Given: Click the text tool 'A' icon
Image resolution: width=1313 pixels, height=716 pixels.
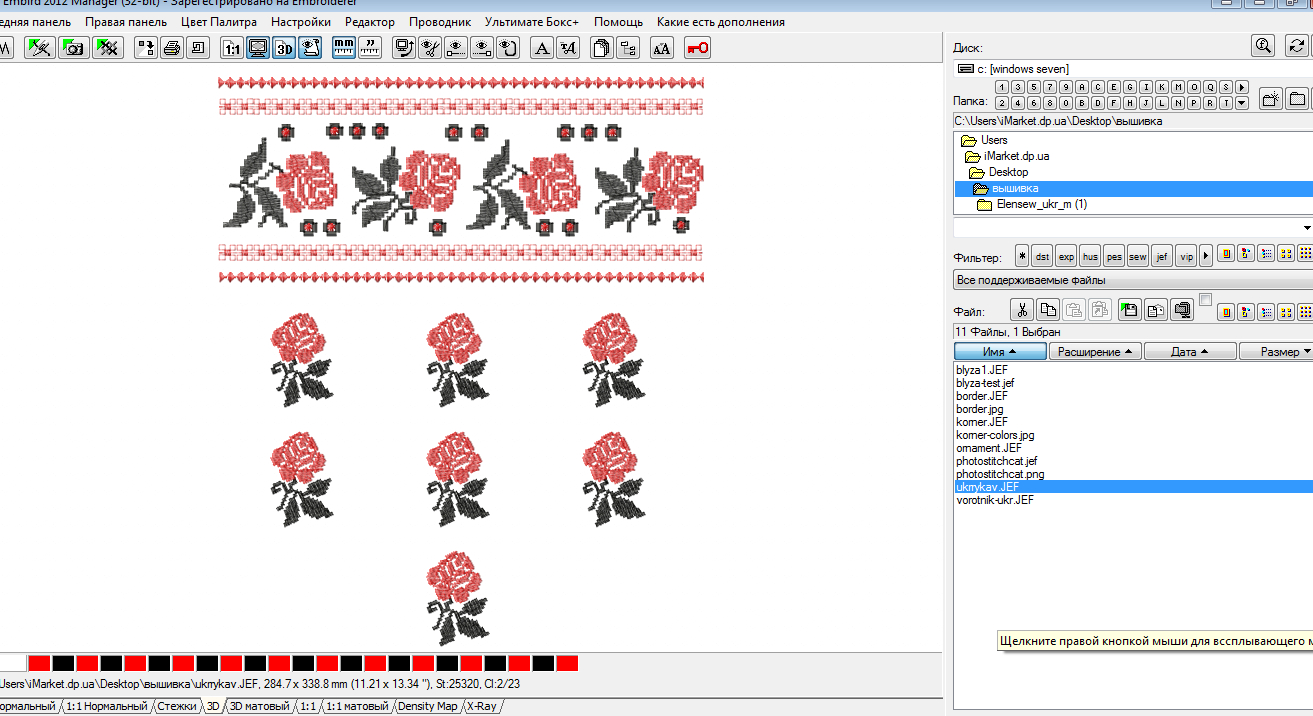Looking at the screenshot, I should [x=541, y=47].
